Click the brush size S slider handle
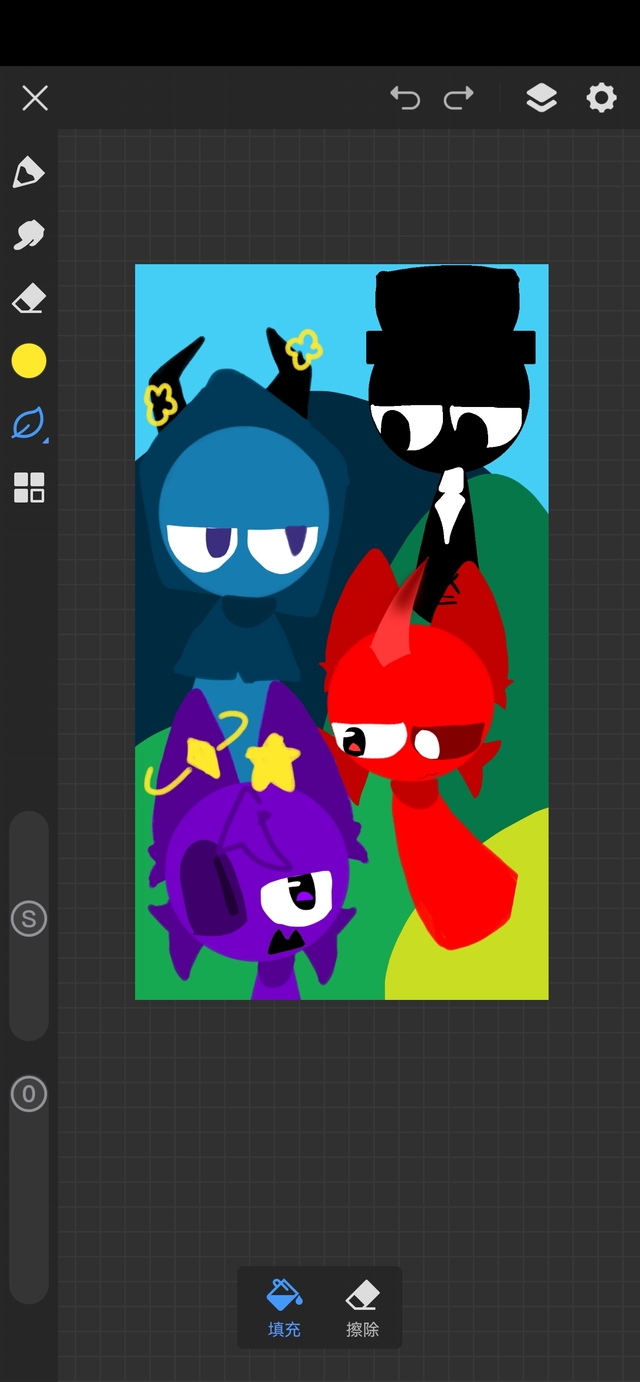The height and width of the screenshot is (1382, 640). (28, 919)
